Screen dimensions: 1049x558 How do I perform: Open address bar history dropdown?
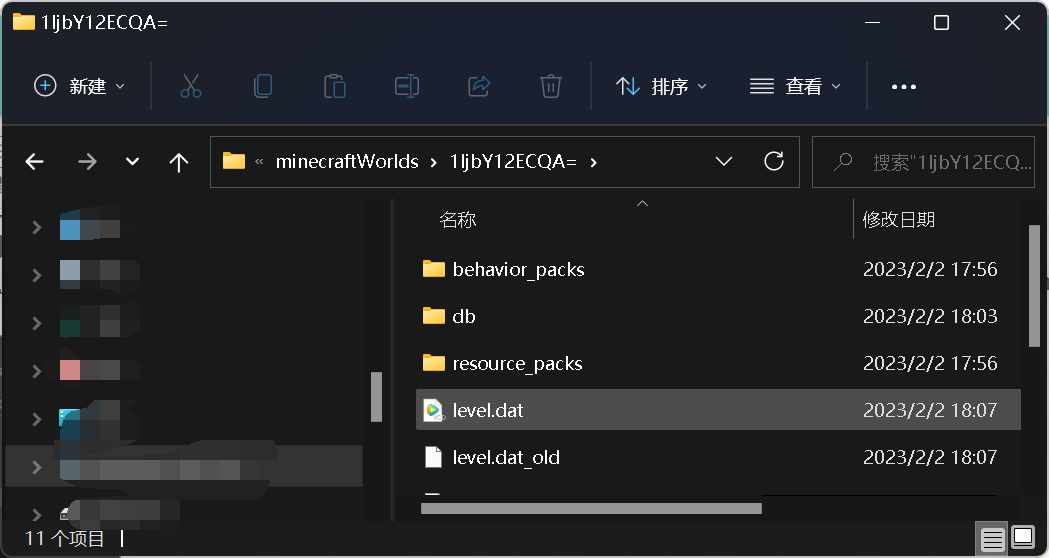[724, 161]
